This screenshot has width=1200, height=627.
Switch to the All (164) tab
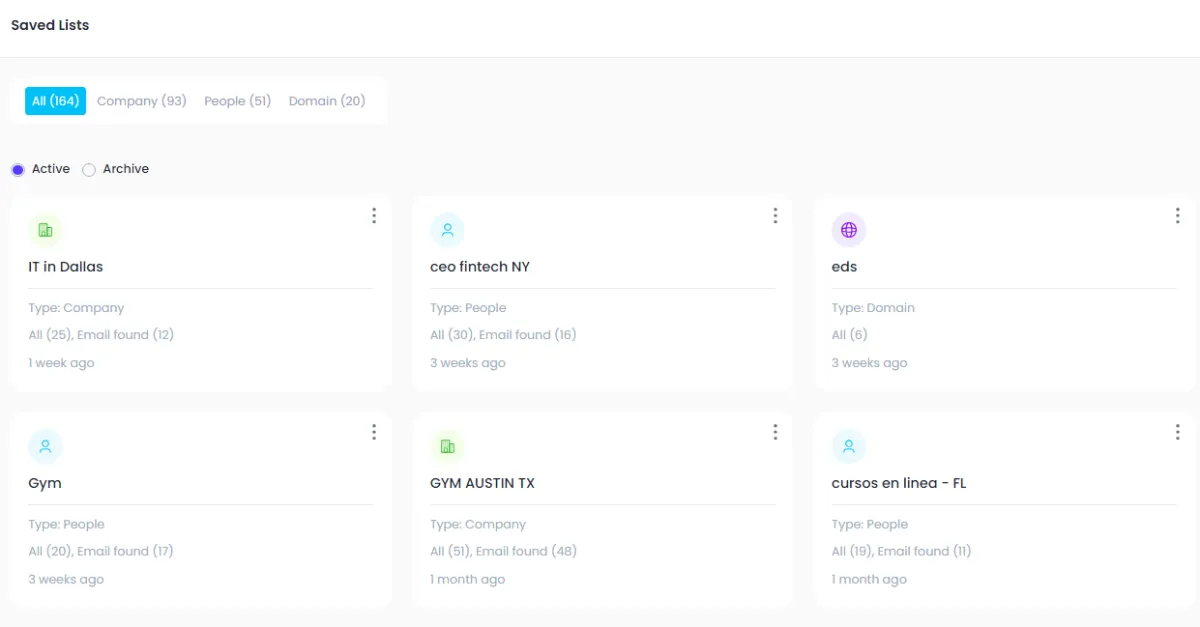[x=55, y=101]
